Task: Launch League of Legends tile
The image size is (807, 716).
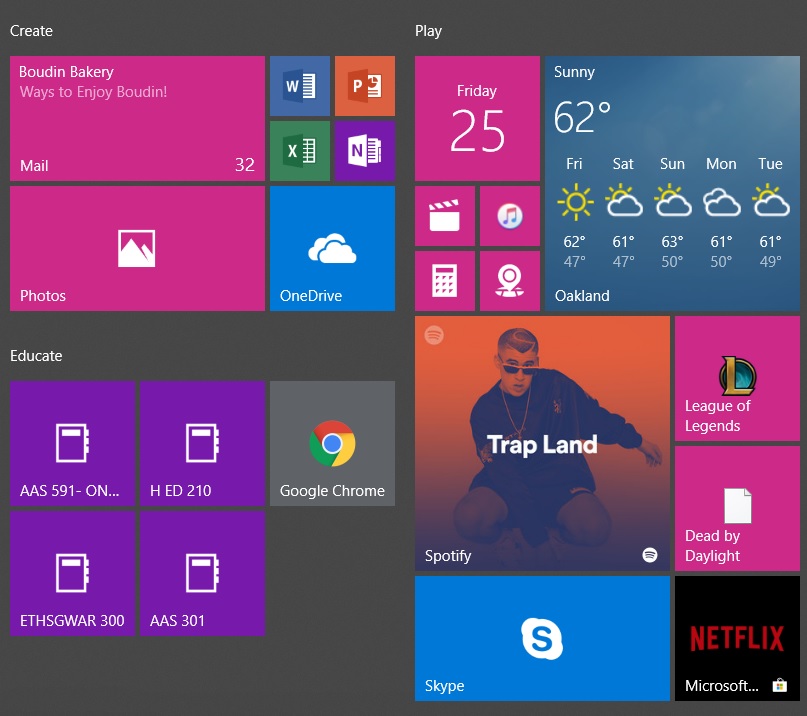Action: pyautogui.click(x=738, y=378)
